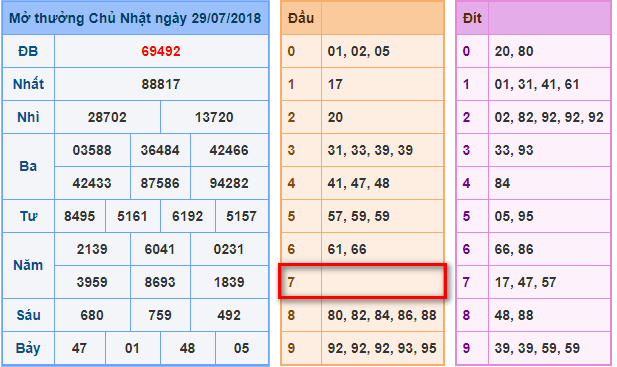Click fourth prize number 8495
The image size is (617, 367).
[79, 216]
